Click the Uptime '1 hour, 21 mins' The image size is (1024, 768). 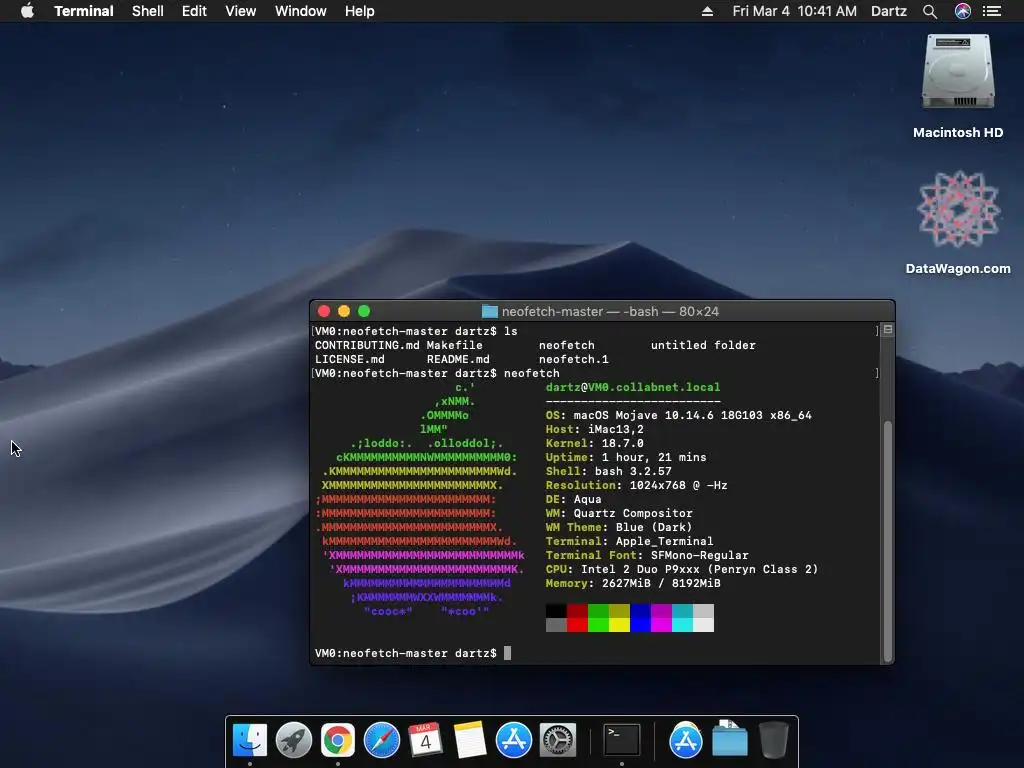(654, 457)
